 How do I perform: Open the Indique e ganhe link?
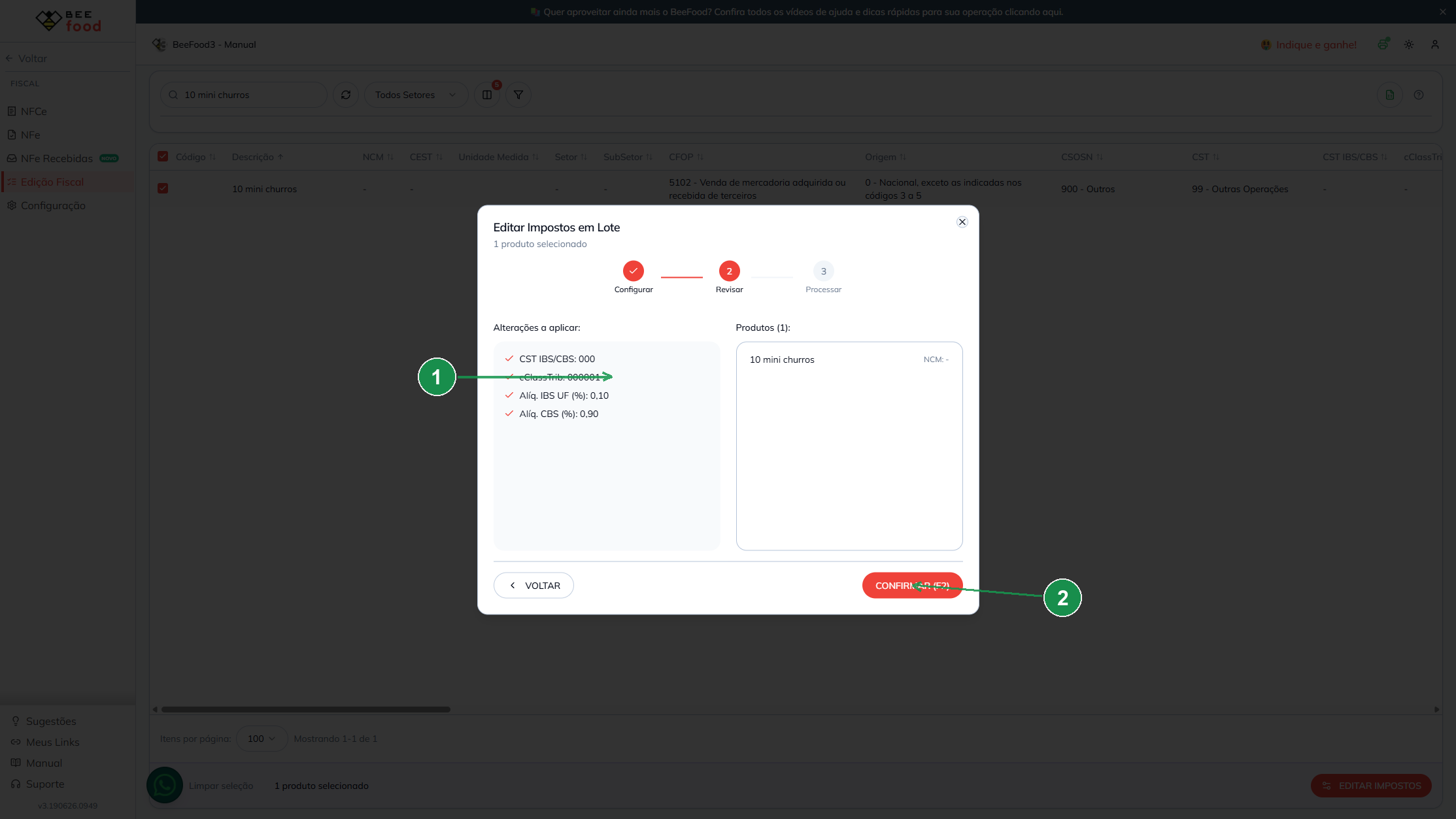[1309, 44]
